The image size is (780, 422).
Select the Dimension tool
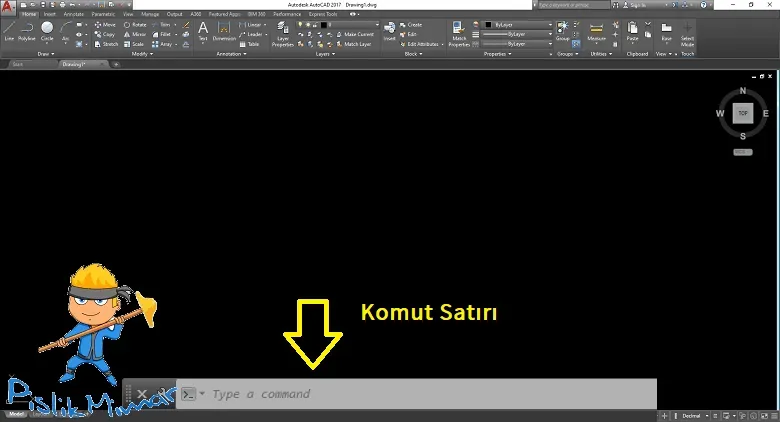[224, 31]
